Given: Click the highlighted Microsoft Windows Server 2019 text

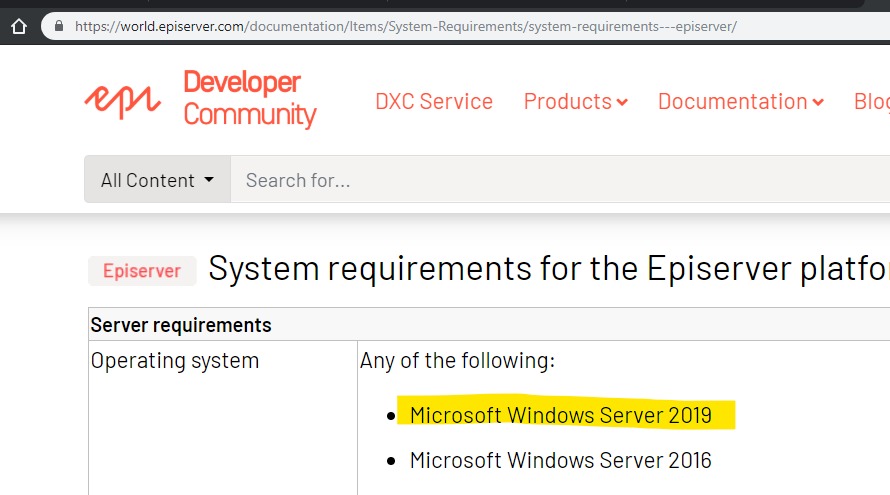Looking at the screenshot, I should tap(561, 414).
